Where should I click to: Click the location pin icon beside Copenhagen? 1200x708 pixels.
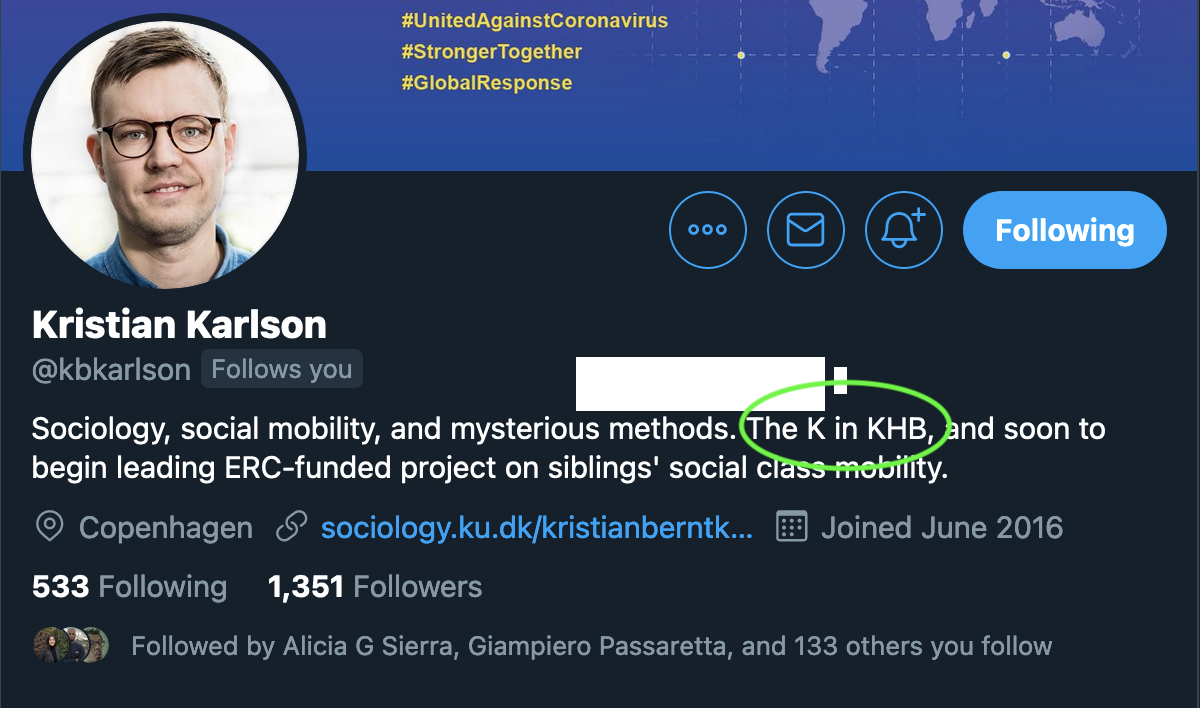point(49,526)
